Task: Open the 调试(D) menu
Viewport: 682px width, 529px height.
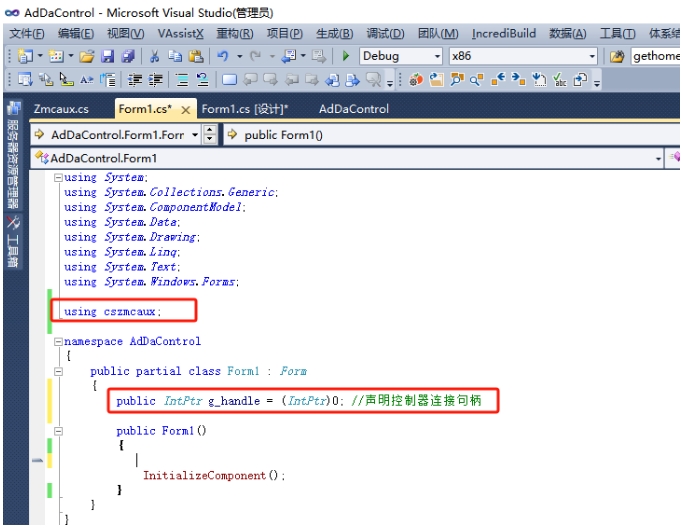Action: coord(385,33)
